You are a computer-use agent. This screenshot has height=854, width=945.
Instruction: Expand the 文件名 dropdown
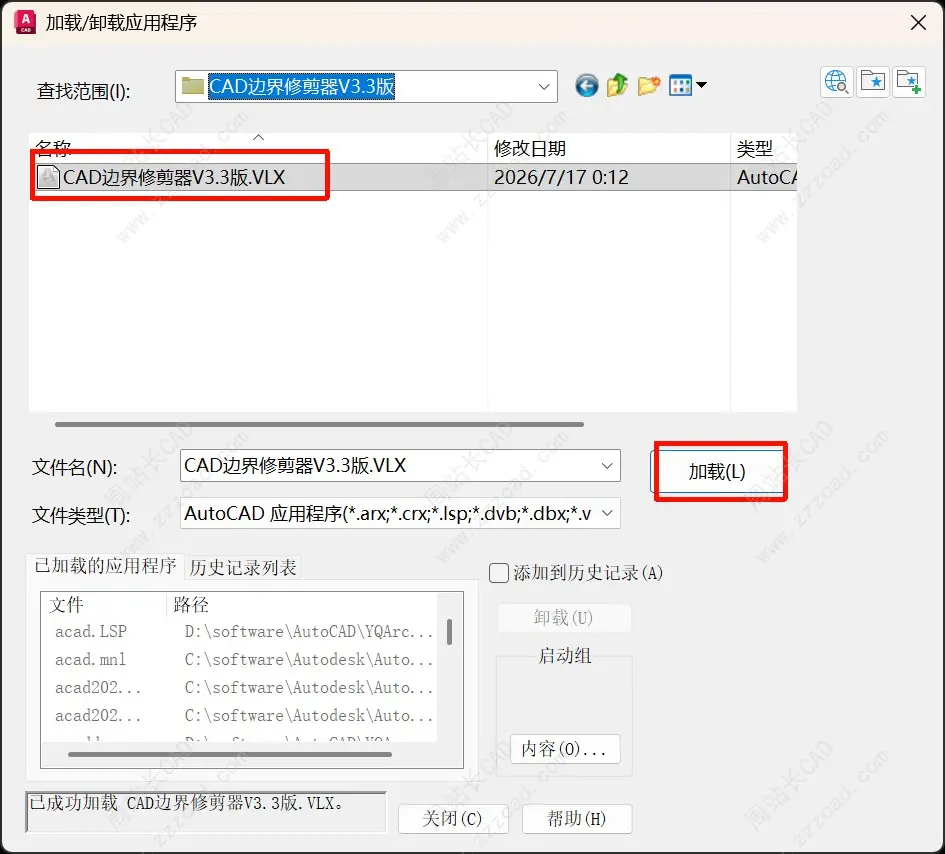[607, 466]
